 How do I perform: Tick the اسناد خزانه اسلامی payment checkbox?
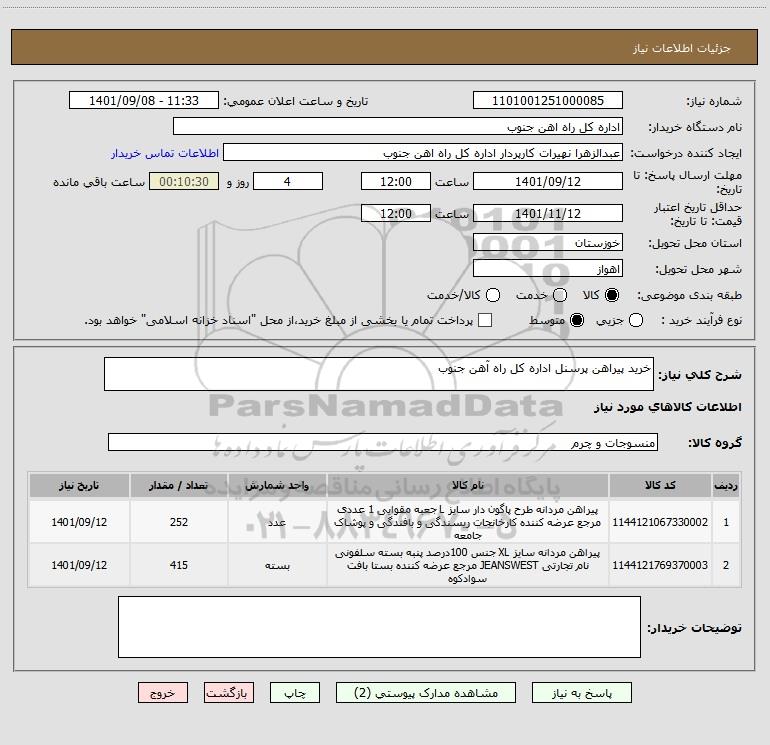pos(485,320)
